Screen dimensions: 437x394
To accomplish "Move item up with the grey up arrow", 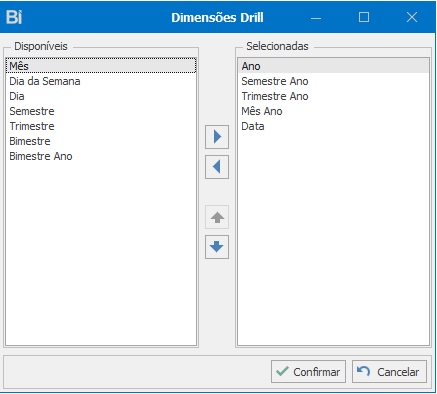I will pos(217,217).
